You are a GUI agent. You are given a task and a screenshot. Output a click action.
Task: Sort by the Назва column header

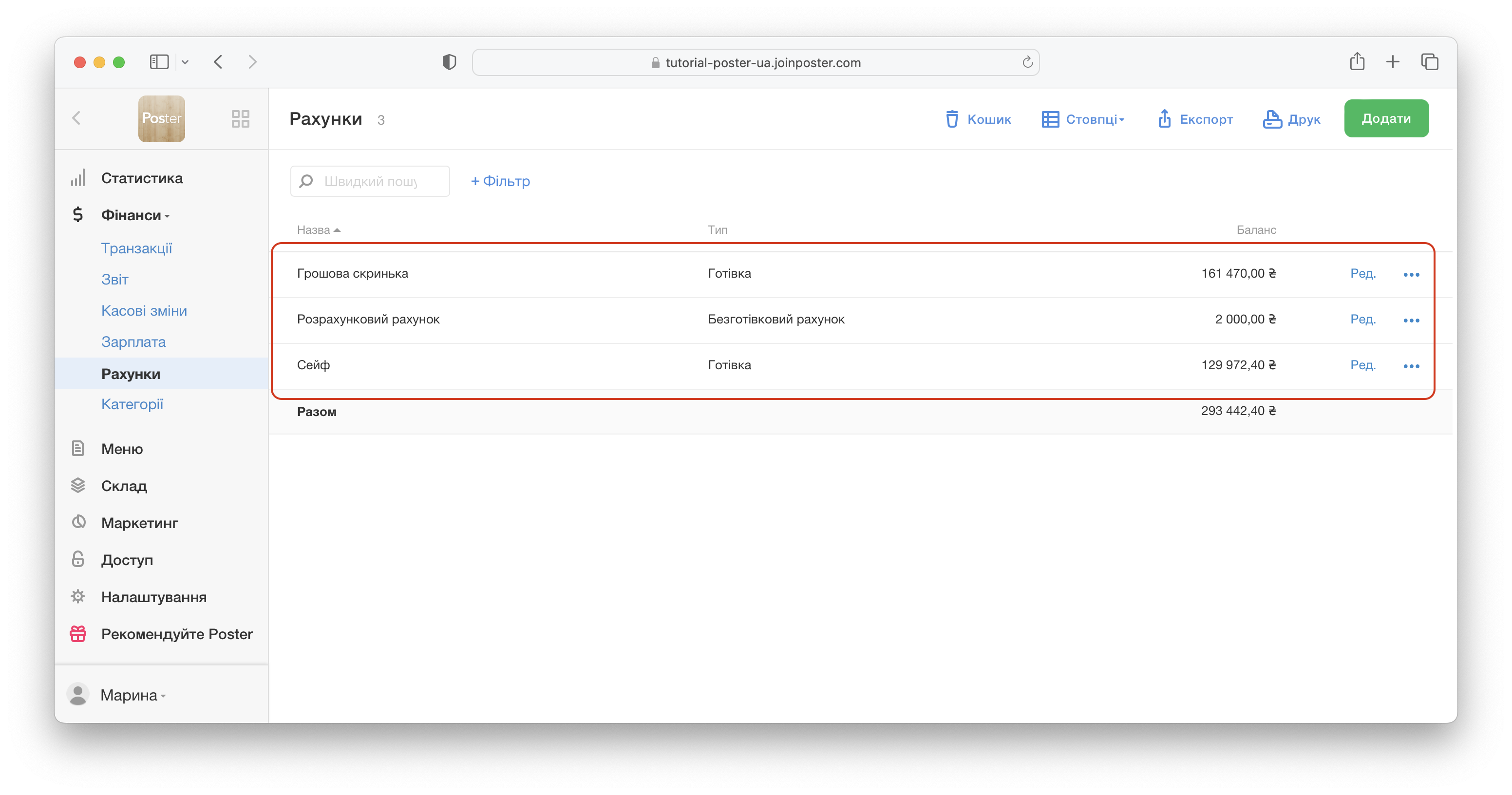click(x=319, y=230)
